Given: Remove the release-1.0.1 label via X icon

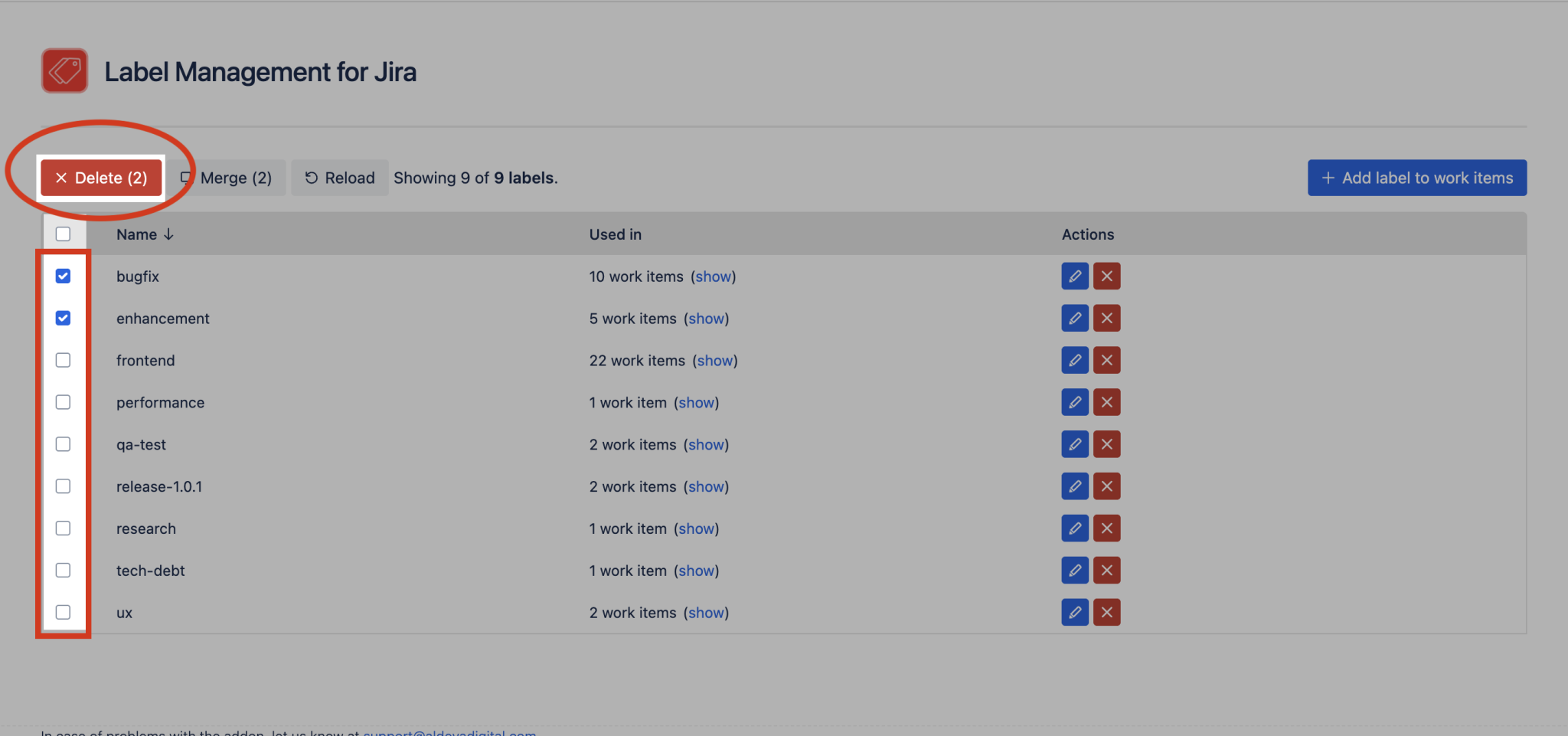Looking at the screenshot, I should 1107,486.
